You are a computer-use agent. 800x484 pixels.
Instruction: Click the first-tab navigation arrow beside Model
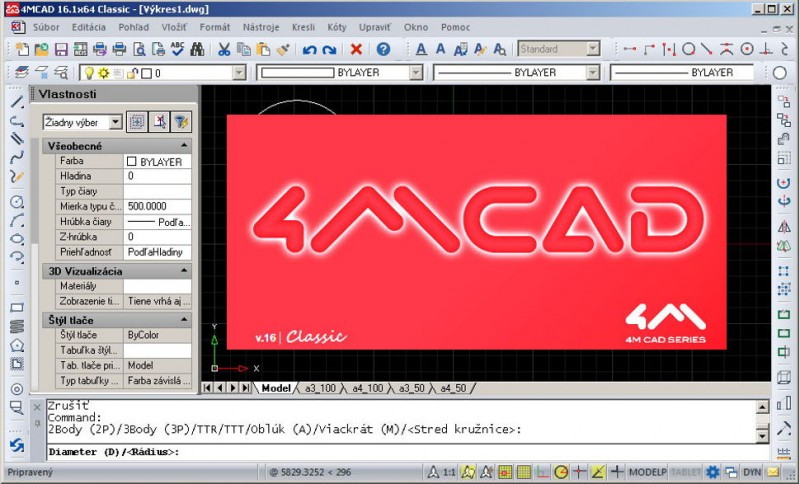pos(207,388)
